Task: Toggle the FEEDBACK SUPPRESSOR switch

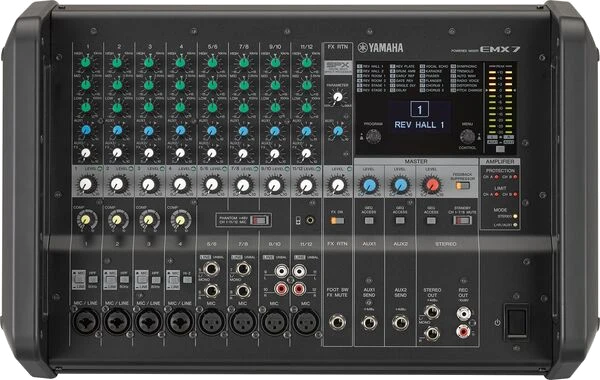Action: (463, 186)
